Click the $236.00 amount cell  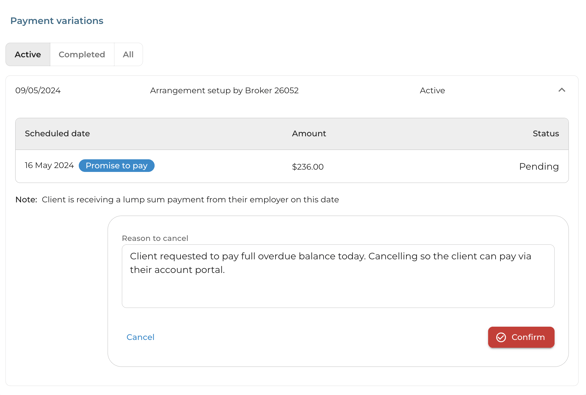[308, 167]
